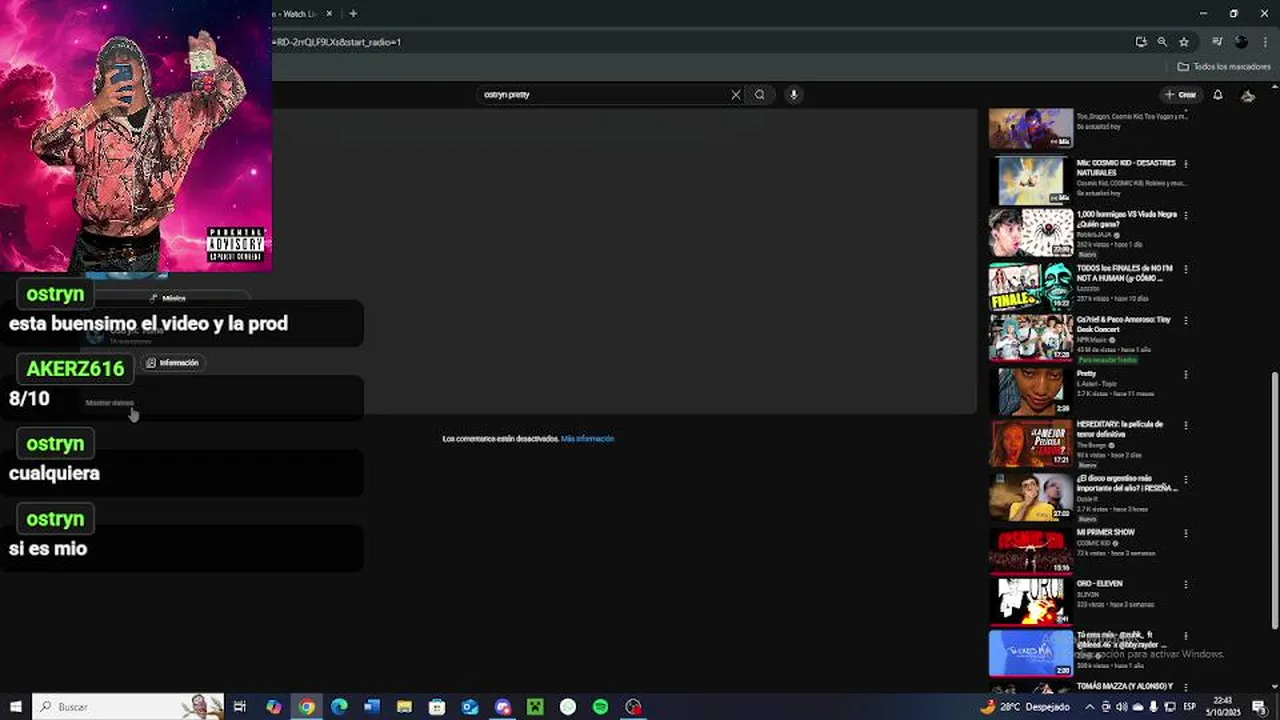Open the Todos los marcadores bookmarks folder
The width and height of the screenshot is (1280, 720).
(1224, 66)
